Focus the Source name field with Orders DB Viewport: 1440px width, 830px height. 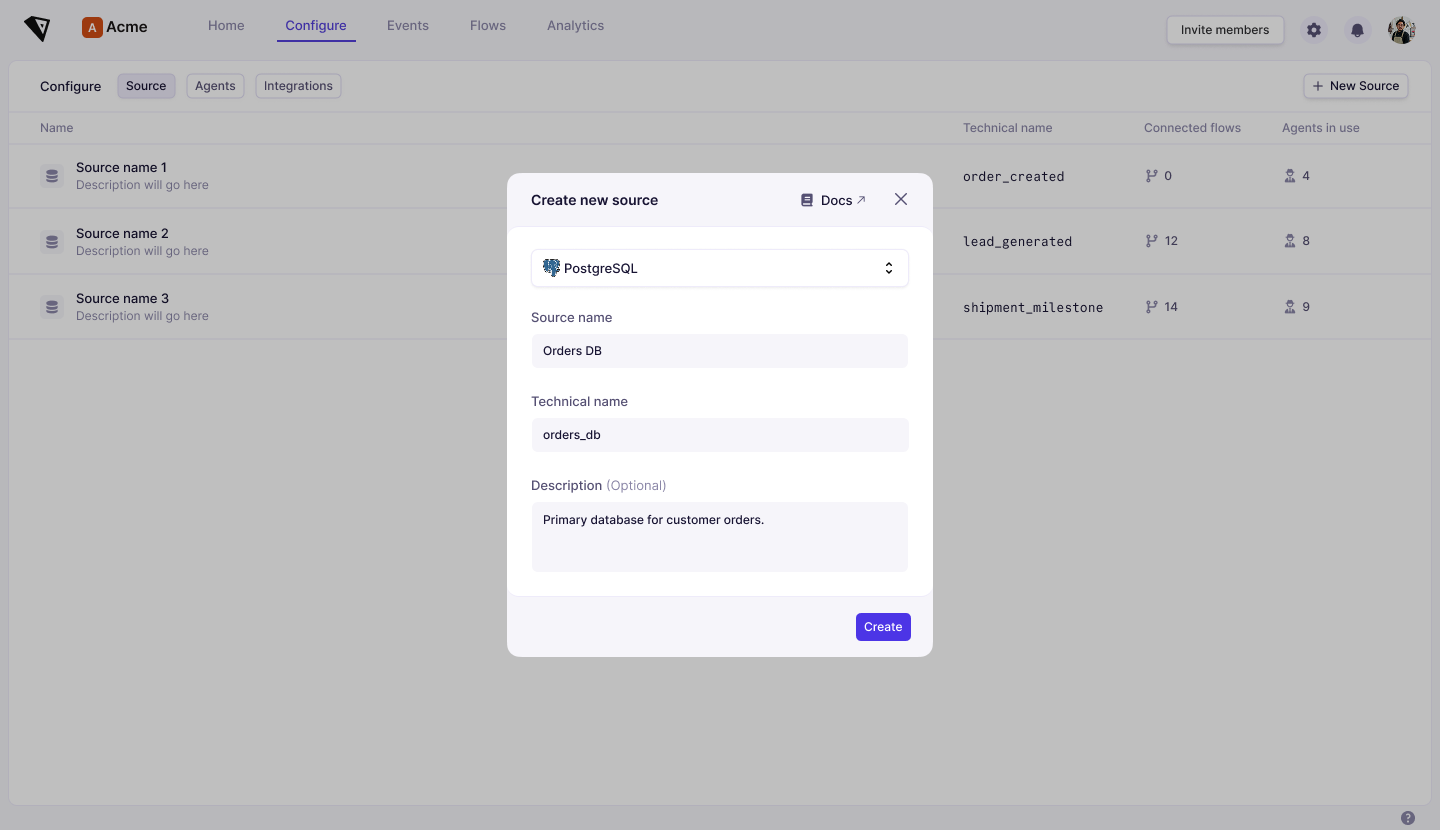click(720, 351)
